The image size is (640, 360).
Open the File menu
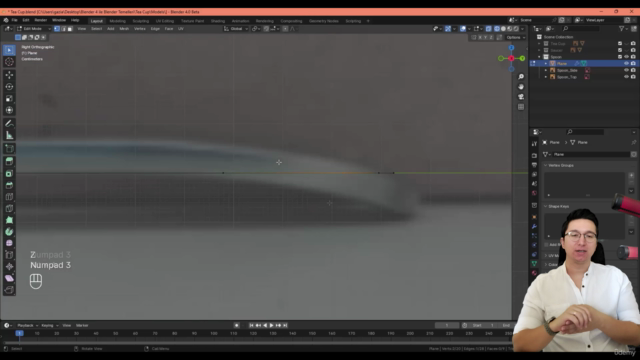click(x=14, y=20)
